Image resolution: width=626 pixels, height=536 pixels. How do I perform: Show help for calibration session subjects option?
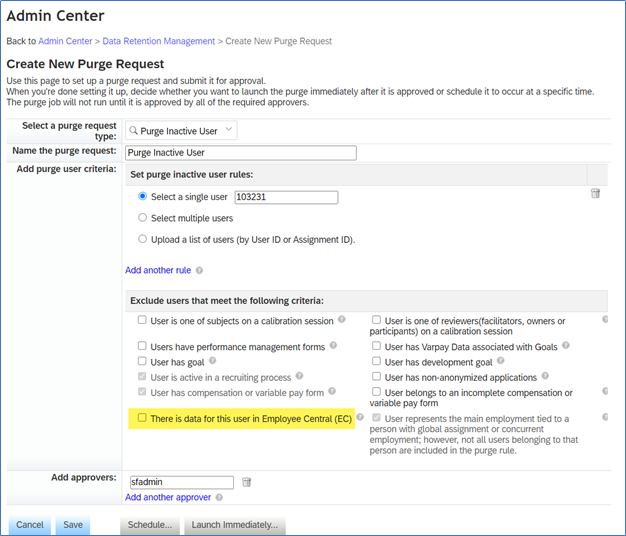click(x=342, y=319)
